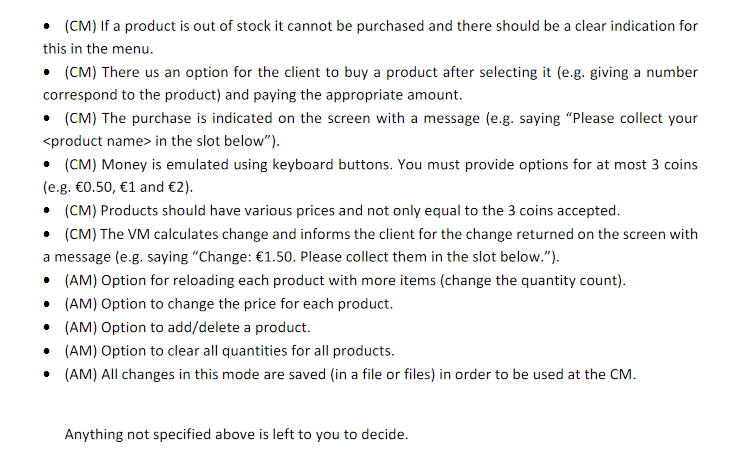The width and height of the screenshot is (744, 464).
Task: Click the bullet before 'The purchase is indicated'
Action: tap(46, 119)
